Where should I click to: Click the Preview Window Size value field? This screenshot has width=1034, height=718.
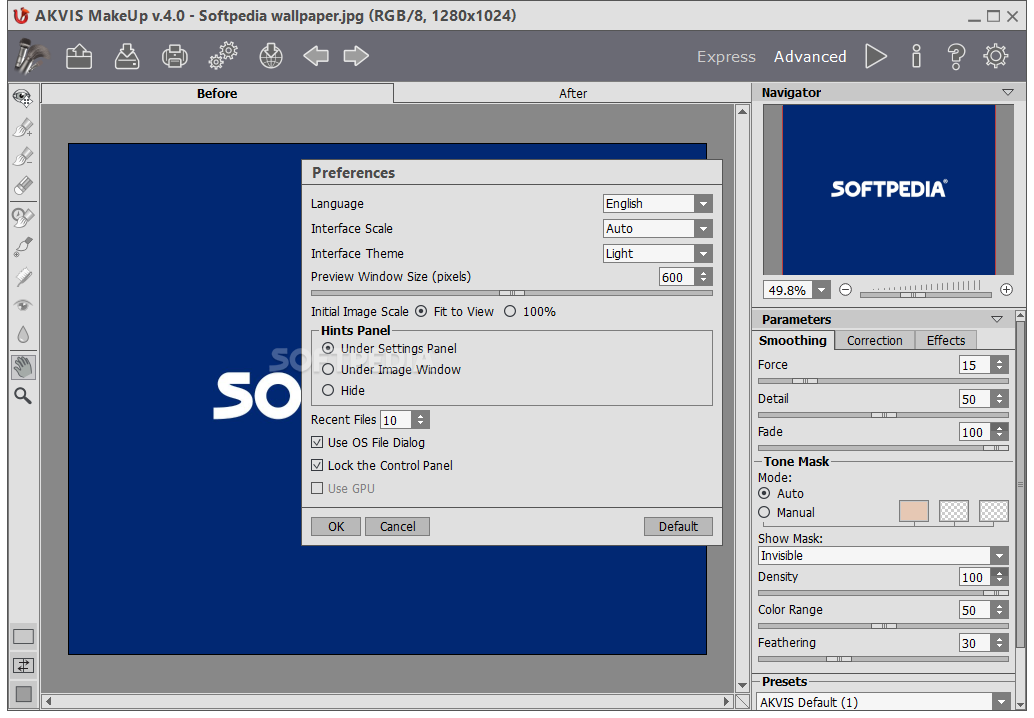[x=677, y=277]
